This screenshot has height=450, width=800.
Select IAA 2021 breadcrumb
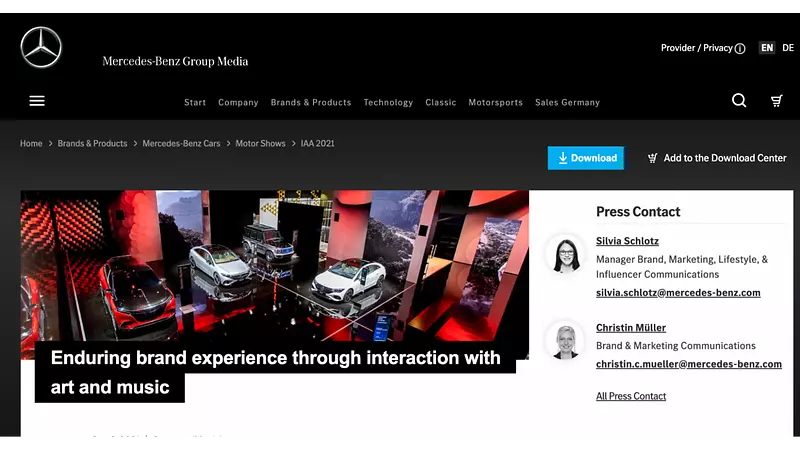[317, 143]
